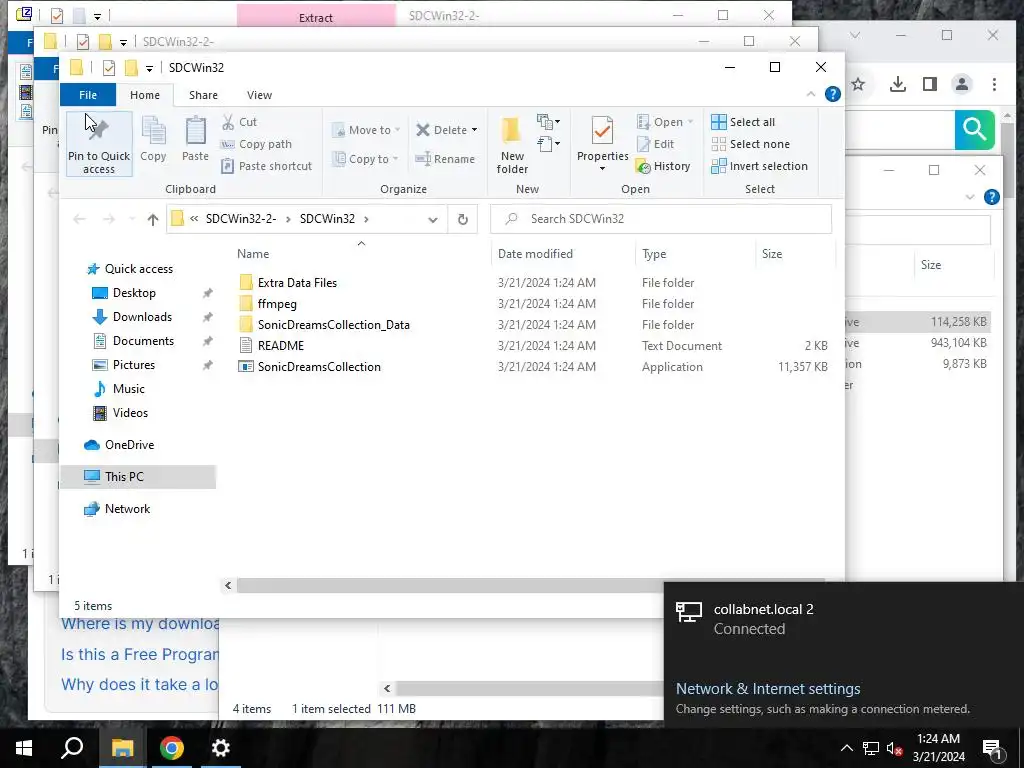Select the ffmpeg folder

coord(277,304)
